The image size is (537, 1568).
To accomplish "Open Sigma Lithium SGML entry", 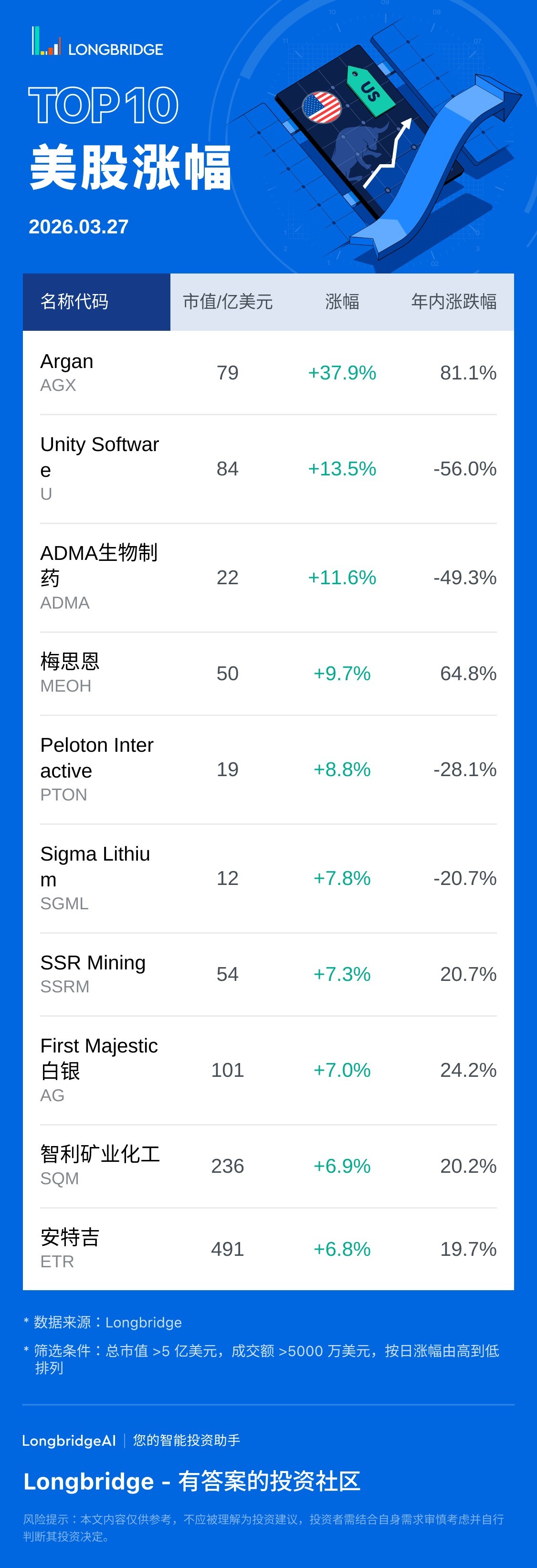I will pyautogui.click(x=95, y=866).
